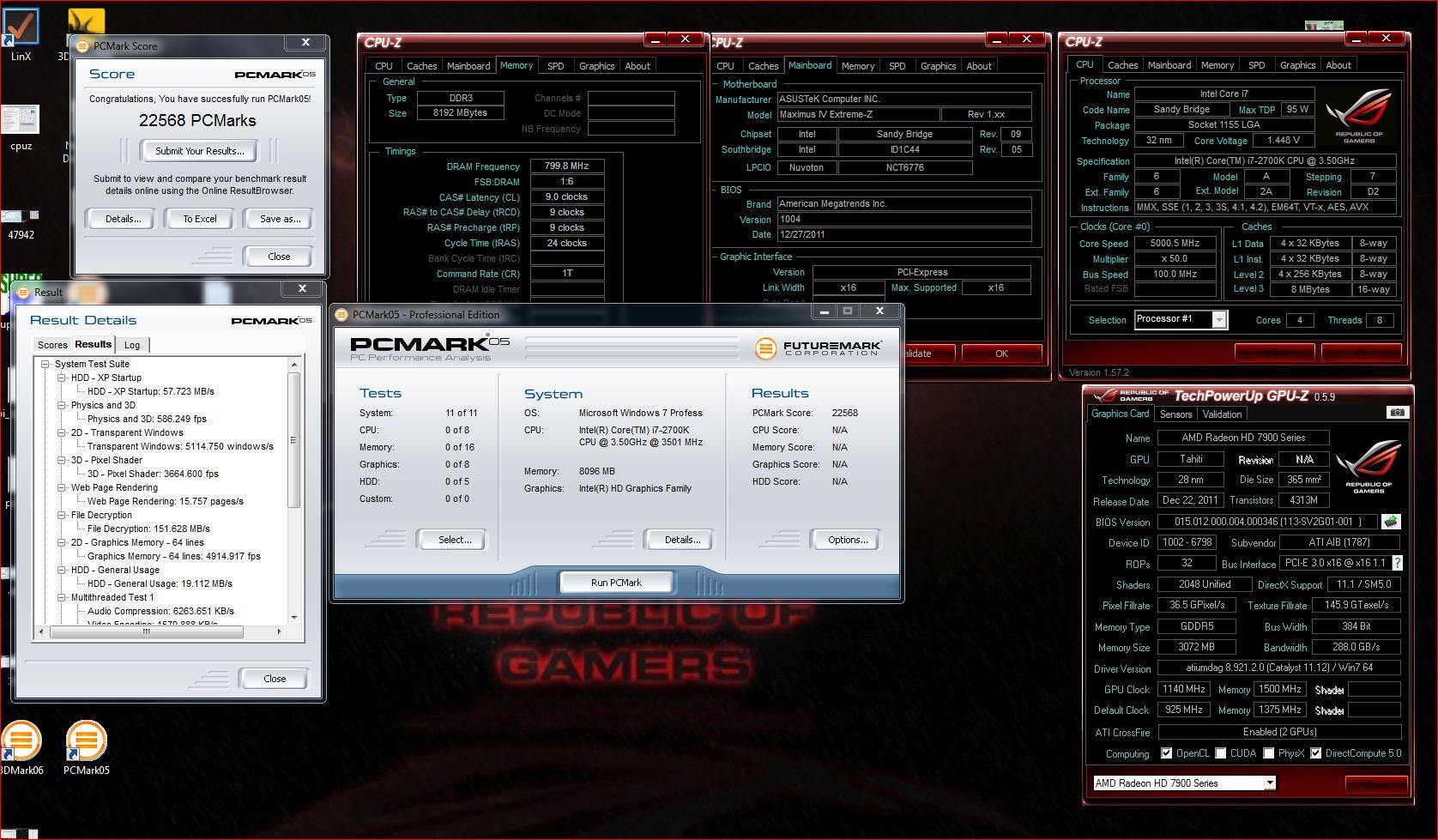Collapse the Web Page Rendering node

[x=62, y=487]
